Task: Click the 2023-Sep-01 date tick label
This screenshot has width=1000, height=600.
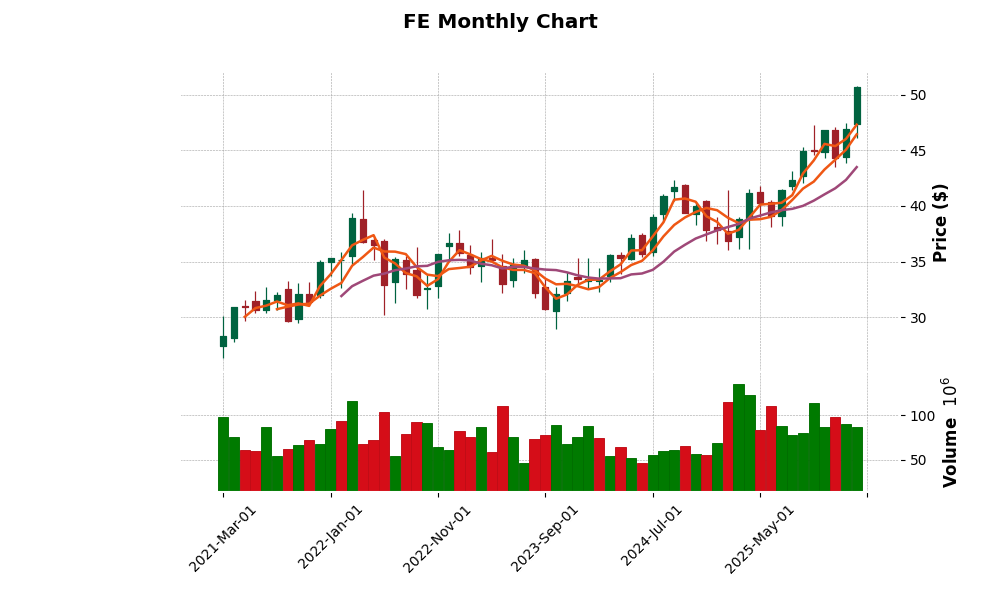Action: pyautogui.click(x=546, y=538)
